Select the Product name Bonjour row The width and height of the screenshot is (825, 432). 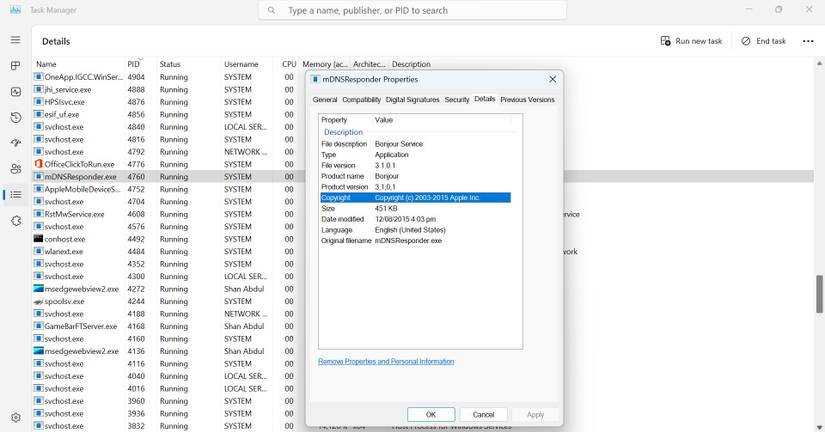[x=415, y=176]
